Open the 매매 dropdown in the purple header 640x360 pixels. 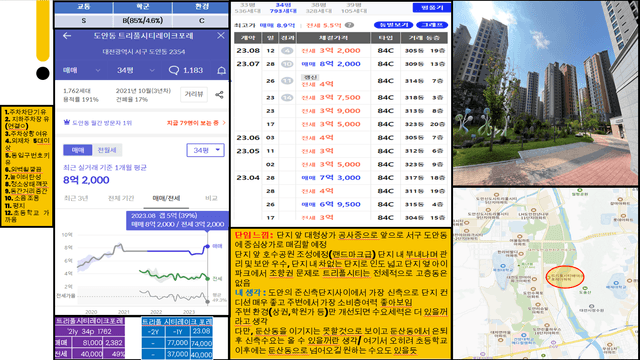coord(82,70)
